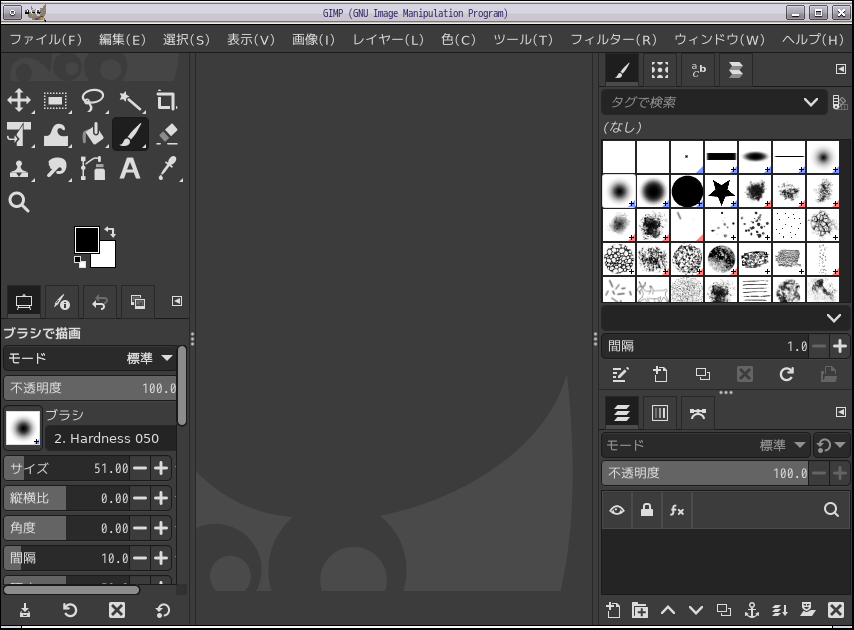Pick the Crop tool

coord(166,100)
